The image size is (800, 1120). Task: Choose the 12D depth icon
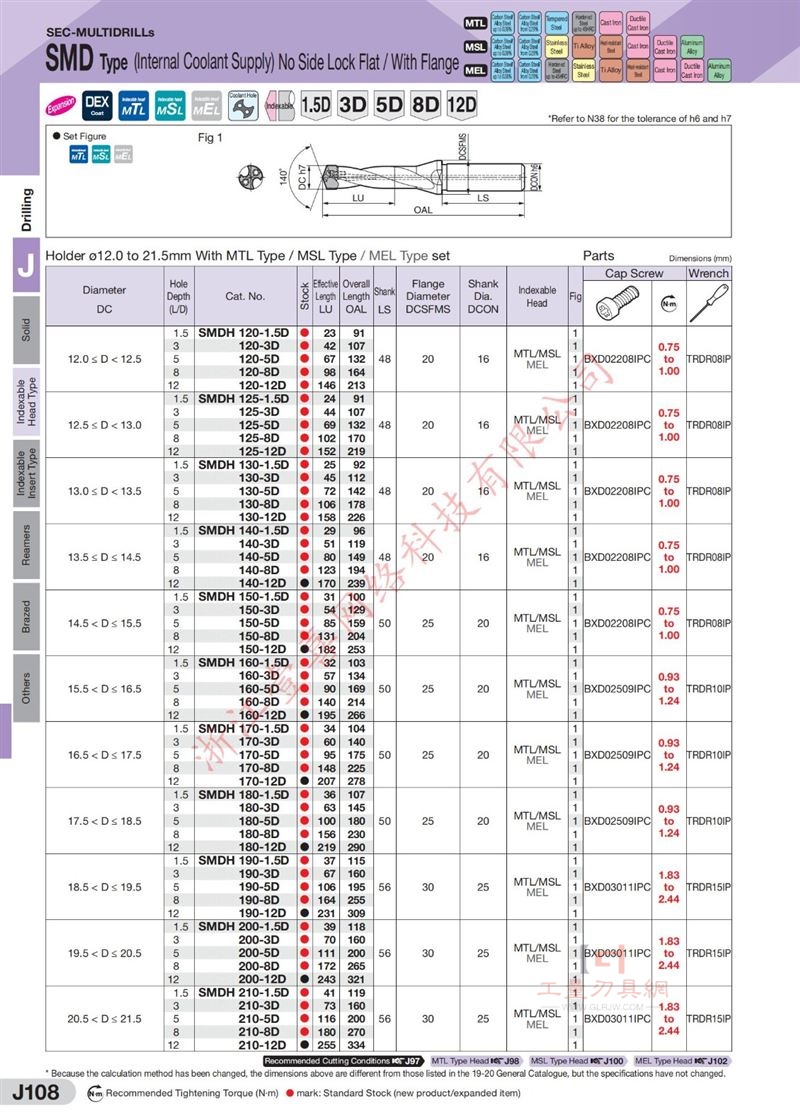click(x=461, y=105)
